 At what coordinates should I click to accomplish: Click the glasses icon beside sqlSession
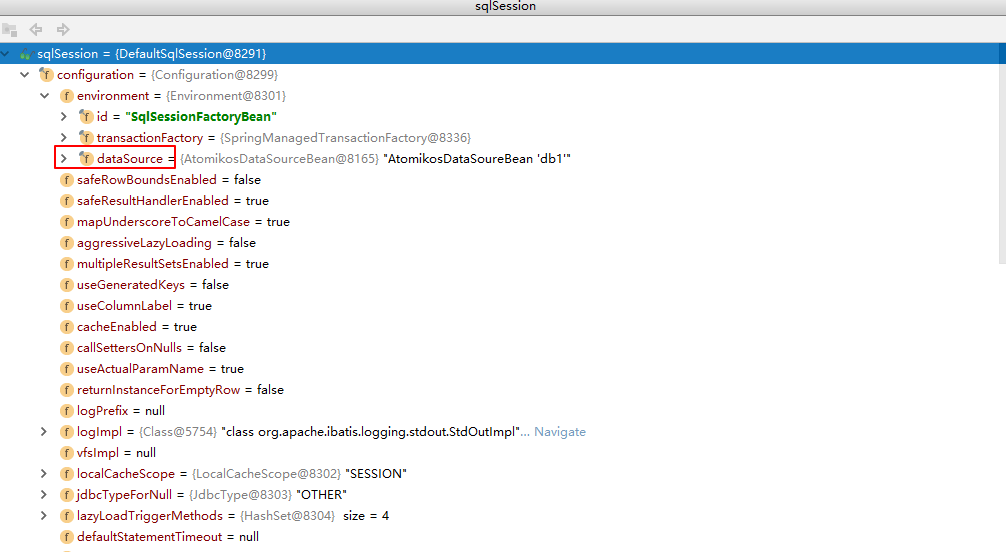pos(26,54)
